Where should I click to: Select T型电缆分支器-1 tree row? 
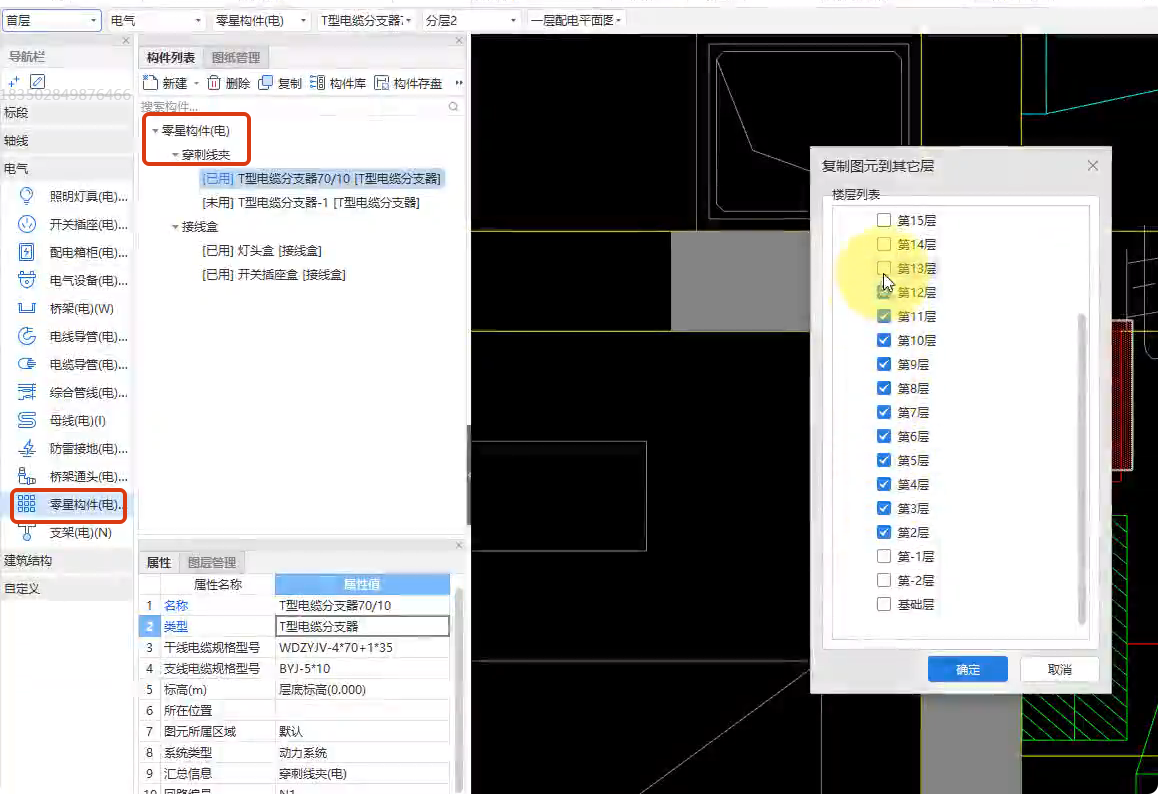tap(311, 202)
